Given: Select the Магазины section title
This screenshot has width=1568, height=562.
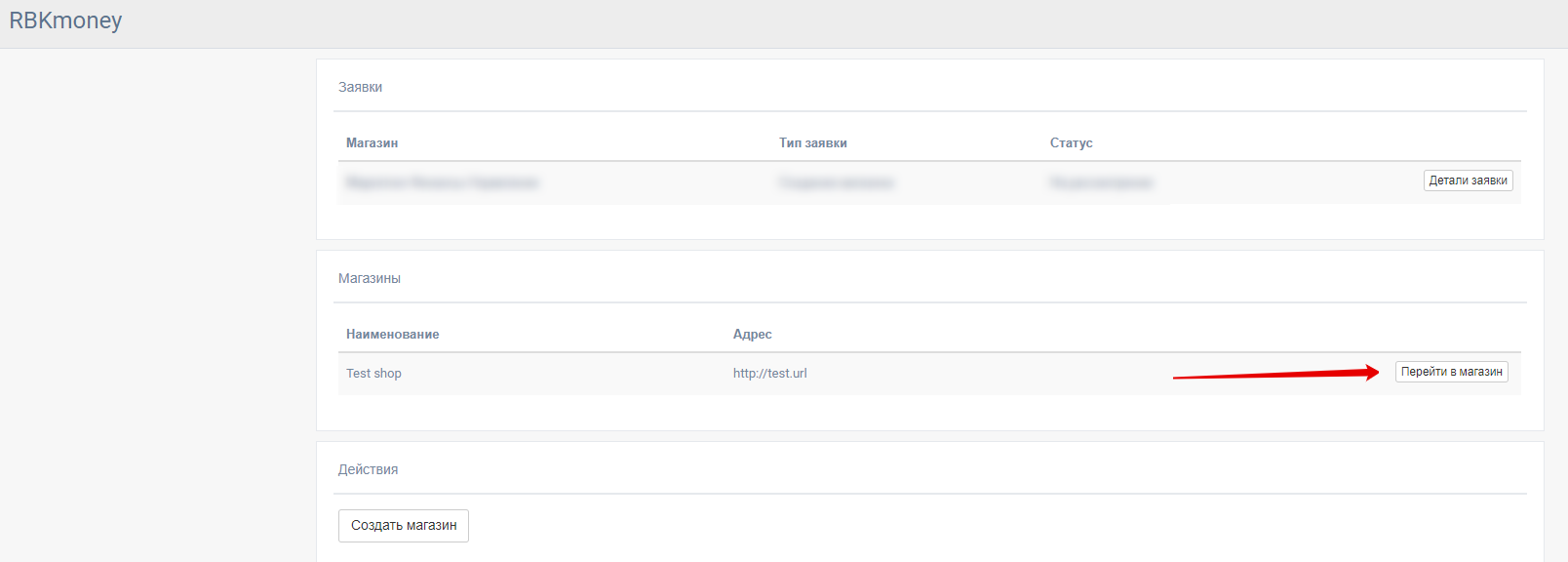Looking at the screenshot, I should tap(369, 278).
